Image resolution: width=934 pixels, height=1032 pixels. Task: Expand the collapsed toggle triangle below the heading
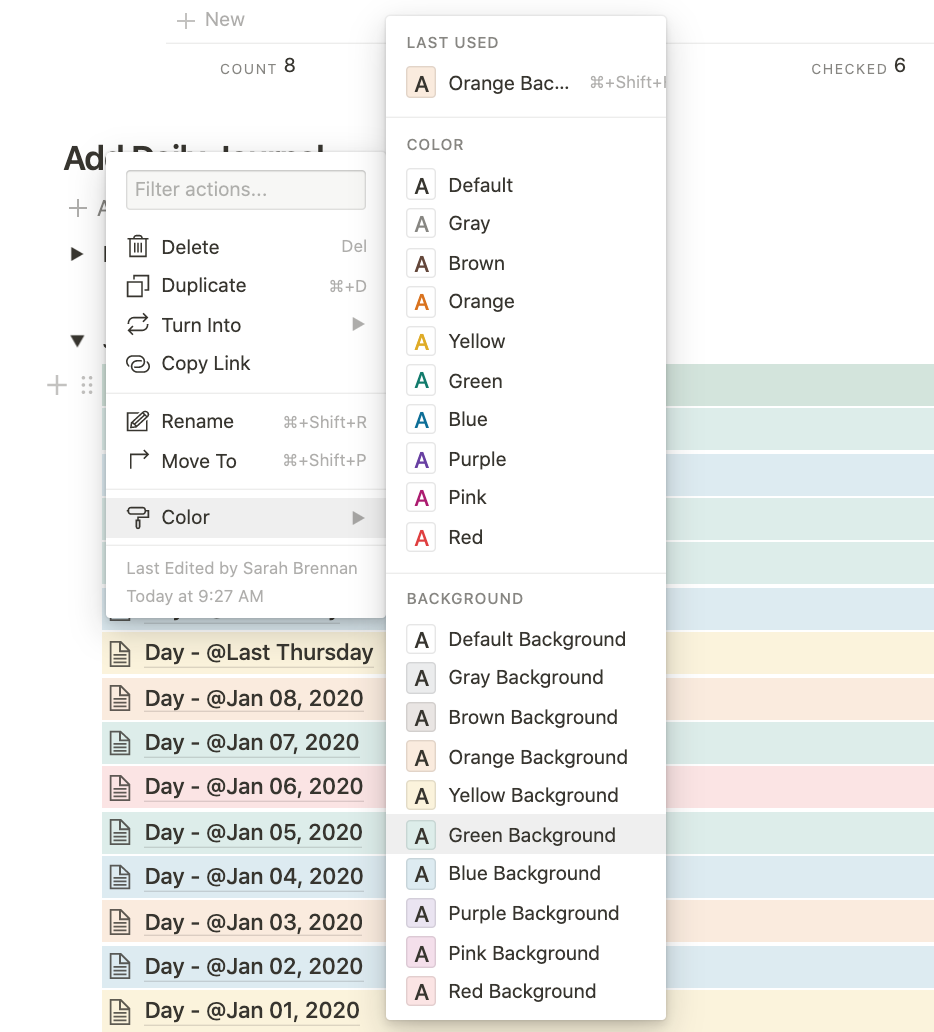click(77, 253)
